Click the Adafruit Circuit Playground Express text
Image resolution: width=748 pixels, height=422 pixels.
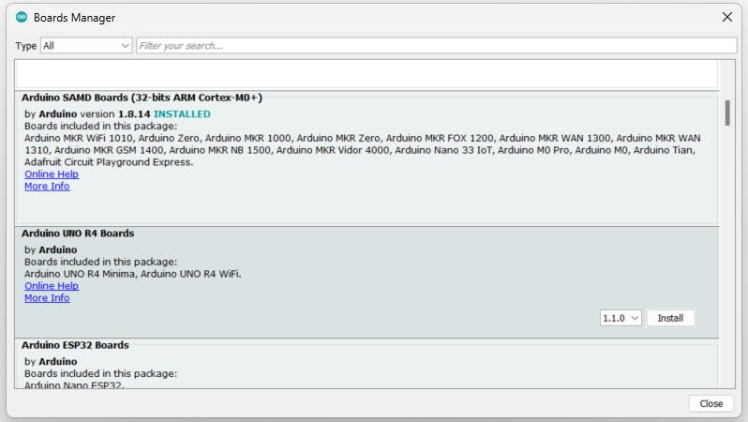click(109, 162)
